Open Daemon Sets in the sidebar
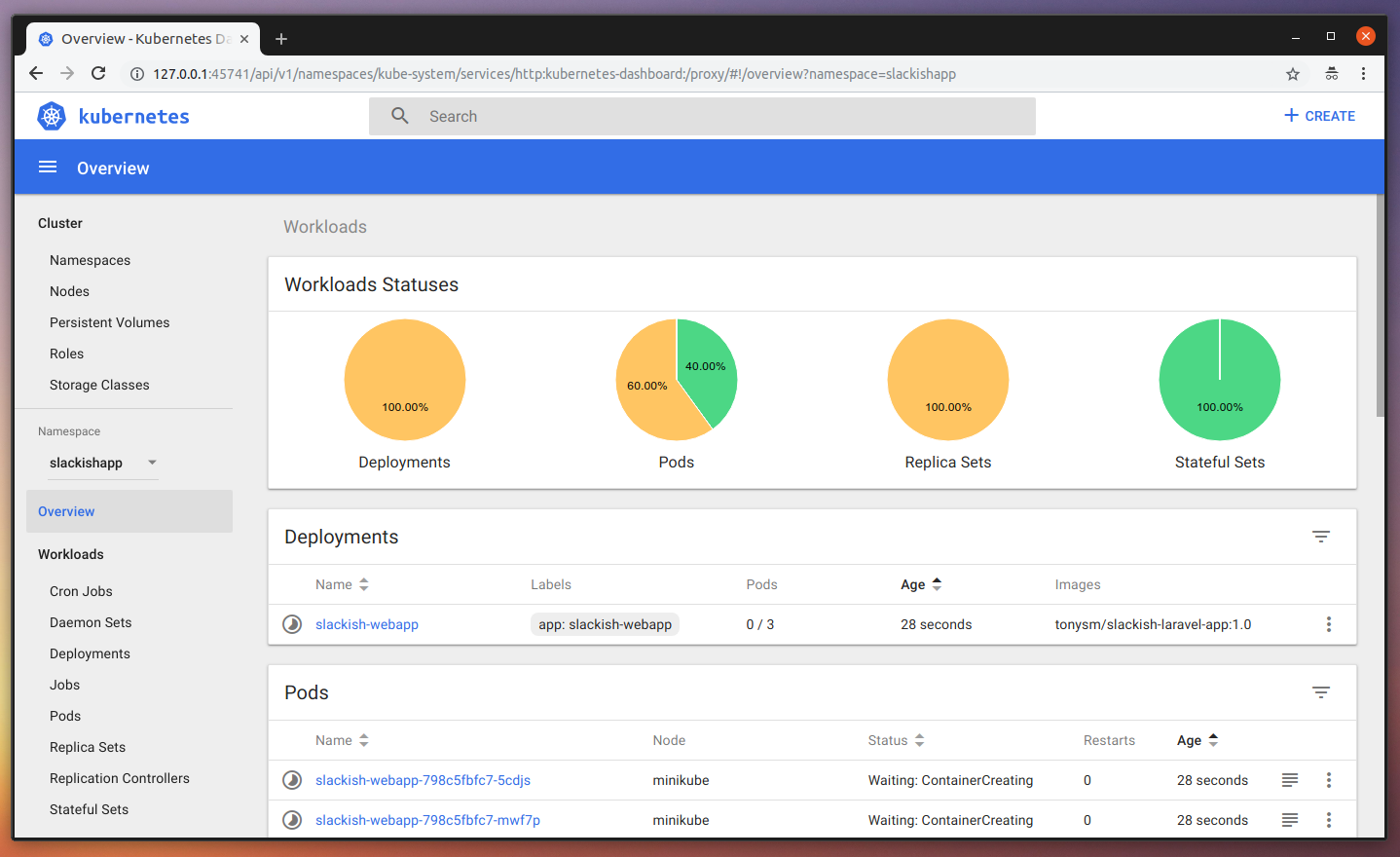The width and height of the screenshot is (1400, 857). 91,622
